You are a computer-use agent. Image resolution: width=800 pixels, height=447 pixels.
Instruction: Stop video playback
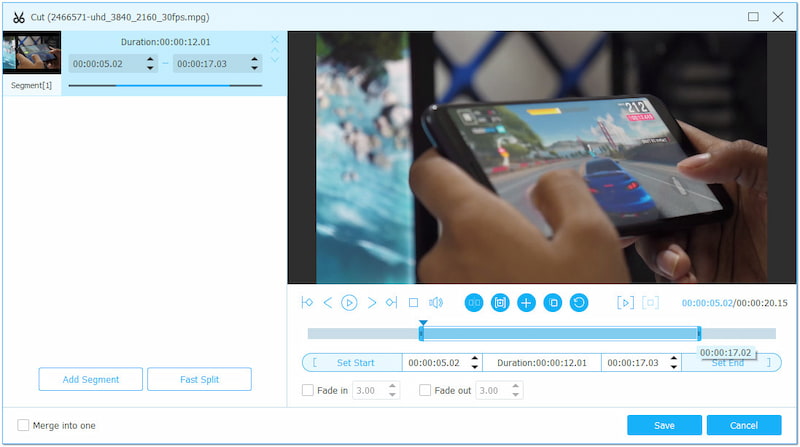(x=413, y=302)
